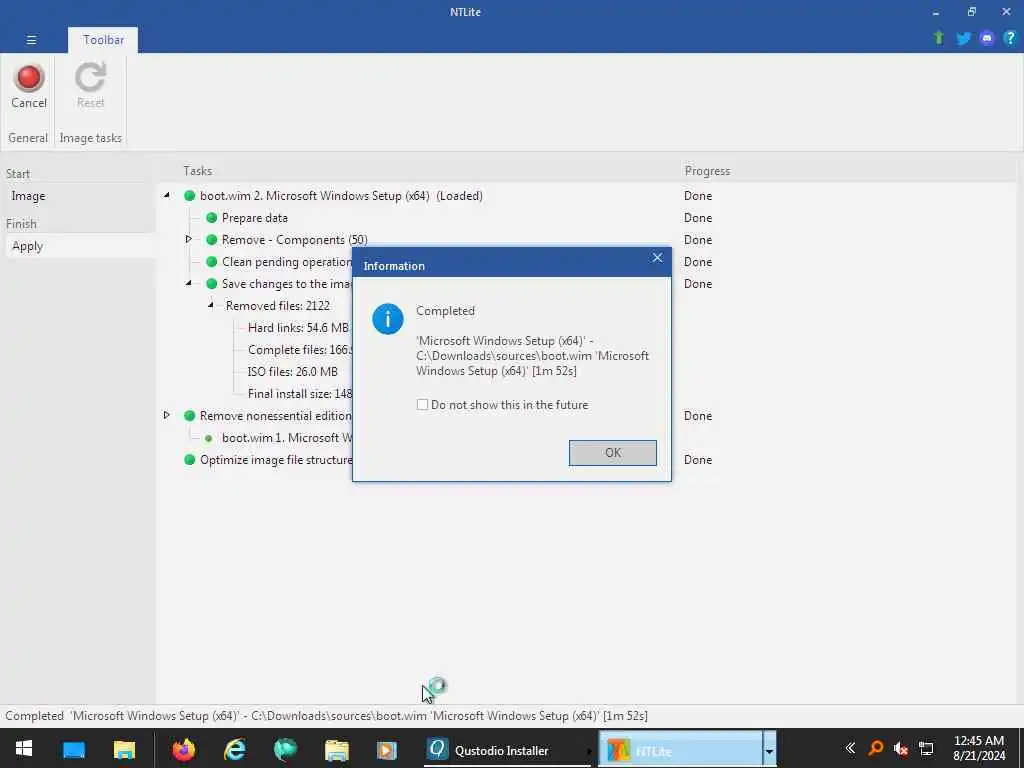
Task: Select the Complete files size row
Action: tap(300, 350)
